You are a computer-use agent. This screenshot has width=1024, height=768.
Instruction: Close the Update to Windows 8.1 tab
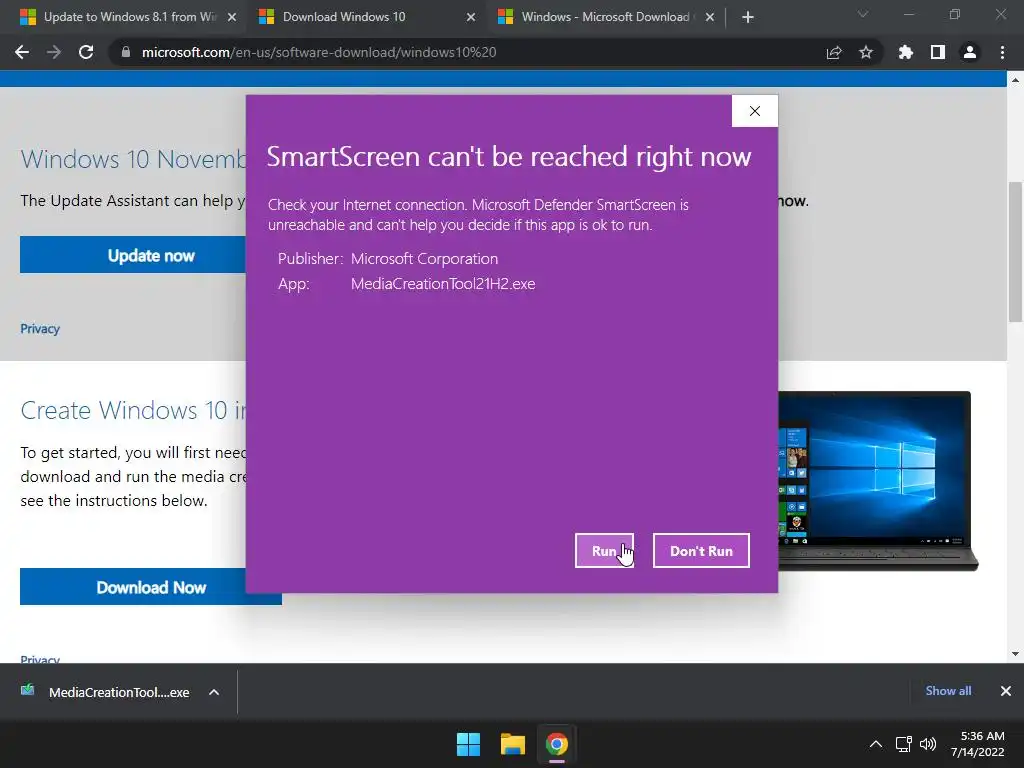(232, 17)
